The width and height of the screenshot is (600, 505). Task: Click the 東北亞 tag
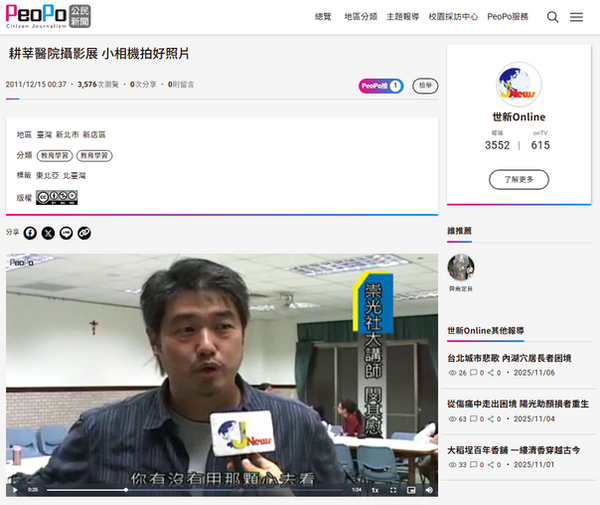tap(47, 176)
